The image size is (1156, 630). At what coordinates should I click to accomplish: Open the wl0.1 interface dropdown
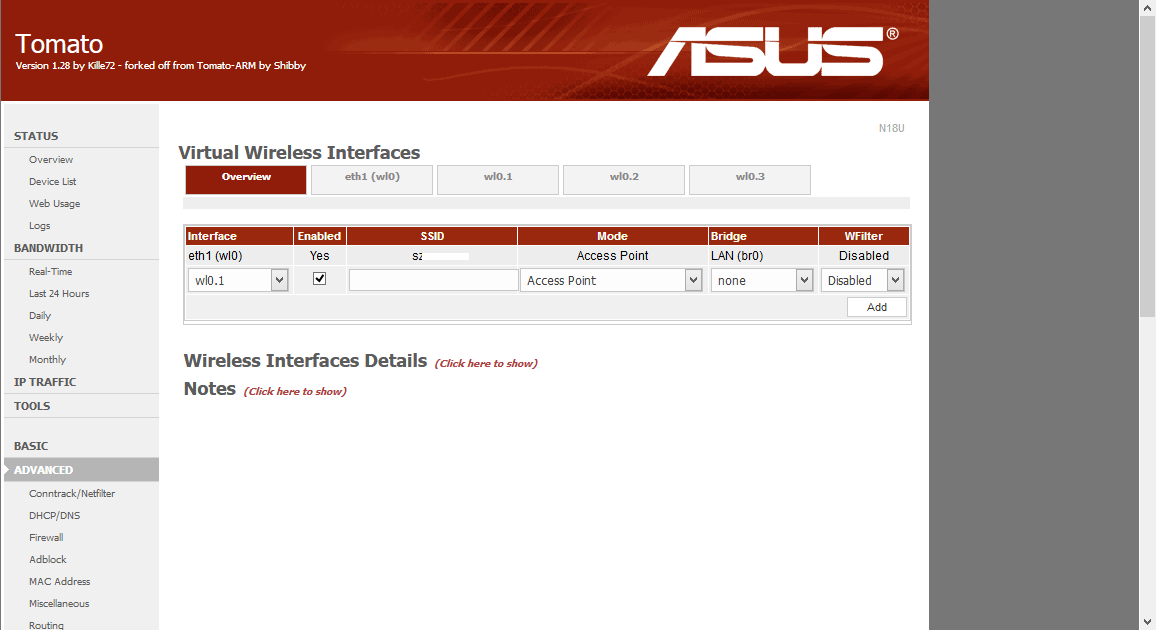[x=237, y=280]
